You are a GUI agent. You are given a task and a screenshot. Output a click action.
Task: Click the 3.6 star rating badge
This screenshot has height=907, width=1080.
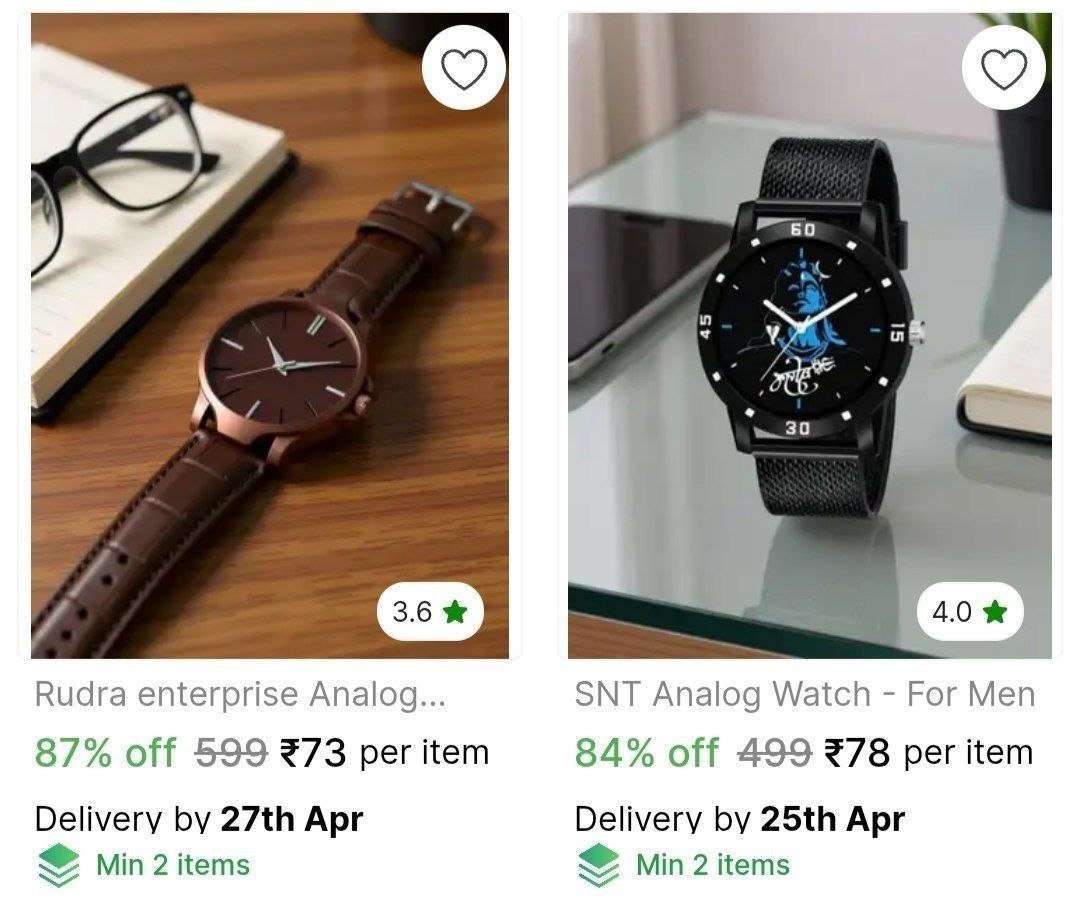click(x=430, y=612)
